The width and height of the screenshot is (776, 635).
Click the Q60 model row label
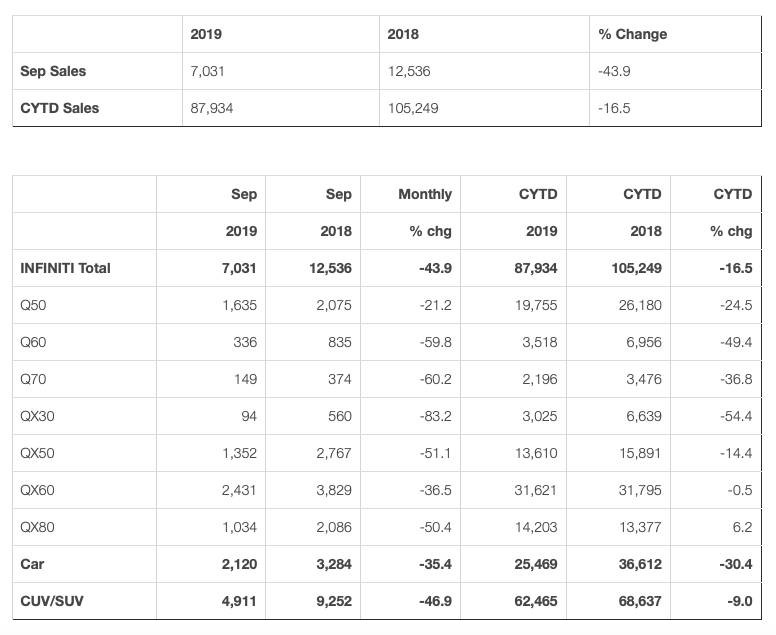[x=33, y=342]
